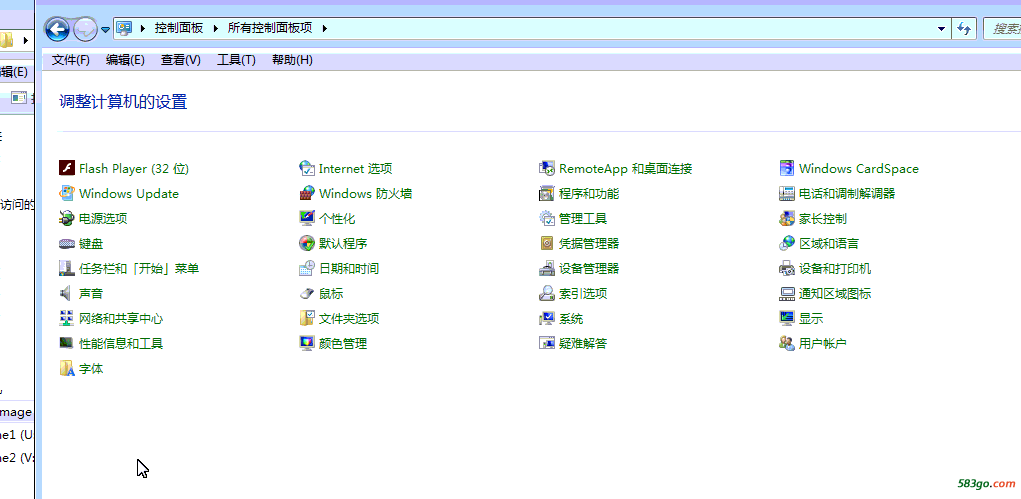This screenshot has width=1021, height=499.
Task: Click the 文件夹选项 icon
Action: pyautogui.click(x=307, y=319)
